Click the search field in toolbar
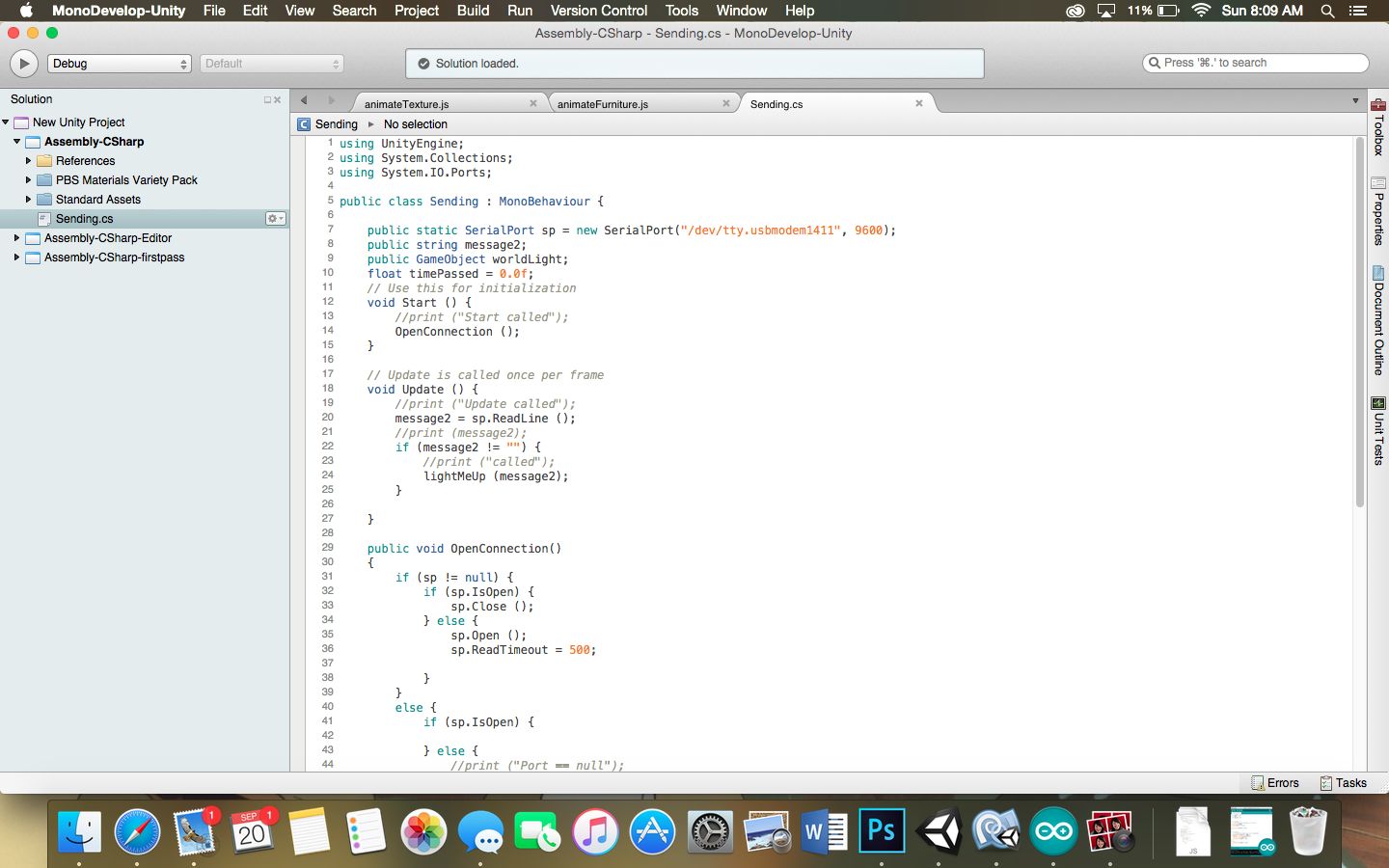Viewport: 1389px width, 868px height. coord(1255,63)
